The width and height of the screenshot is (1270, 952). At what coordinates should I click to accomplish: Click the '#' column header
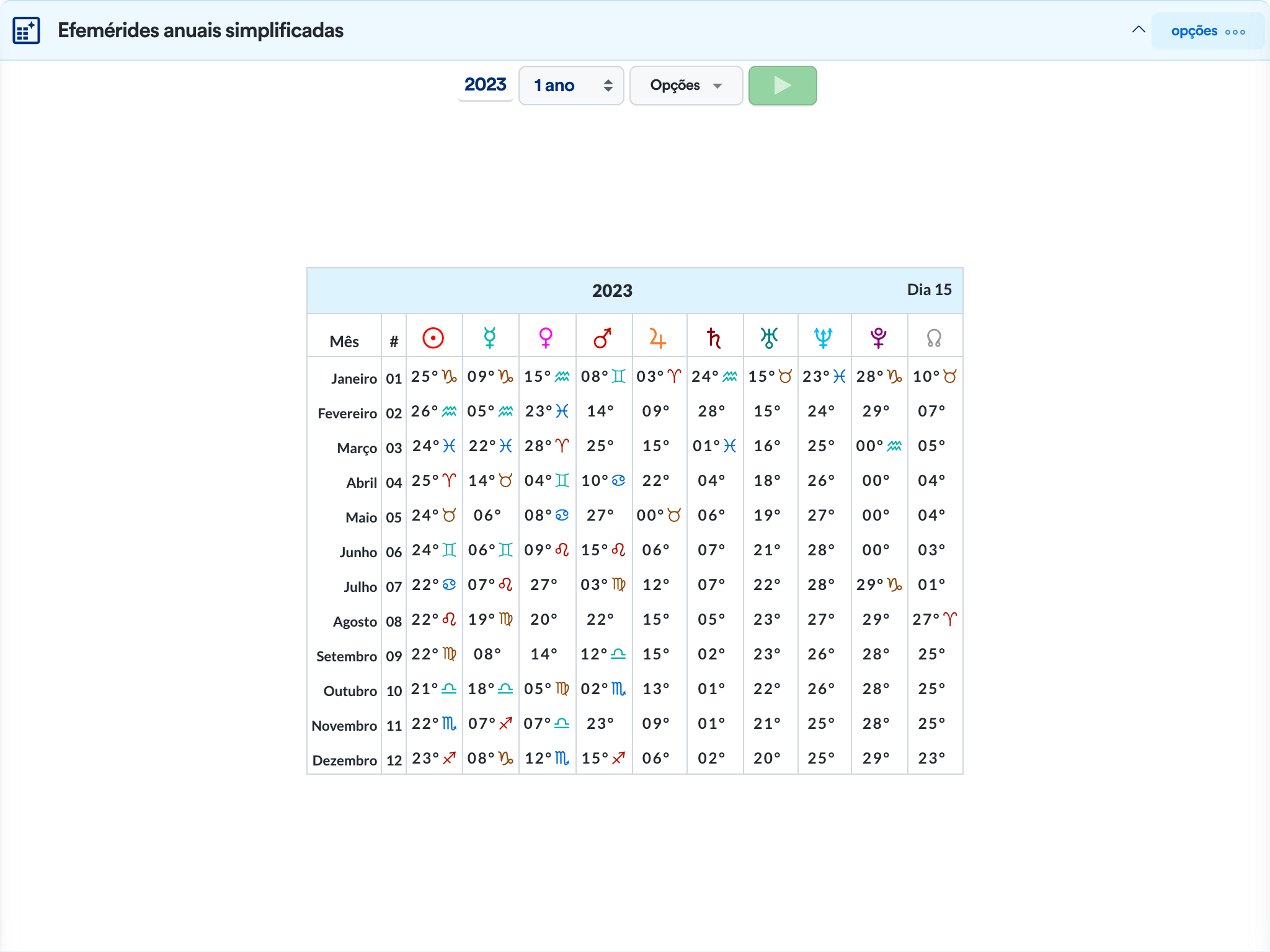(394, 342)
